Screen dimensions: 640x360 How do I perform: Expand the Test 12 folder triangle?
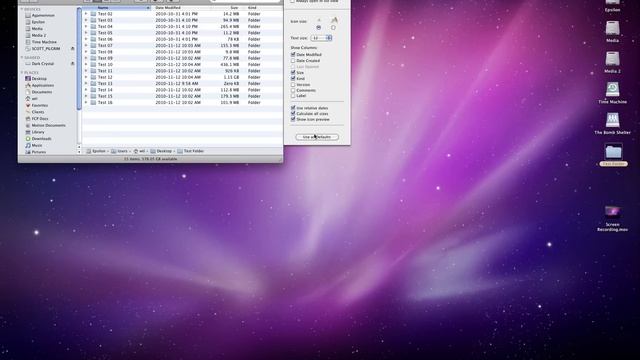pyautogui.click(x=86, y=77)
